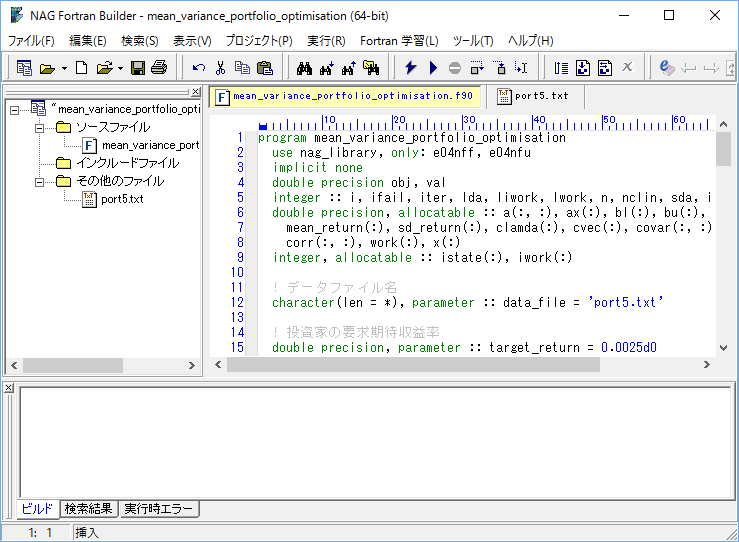Image resolution: width=739 pixels, height=542 pixels.
Task: Switch to the ビルド output tab
Action: [x=37, y=509]
